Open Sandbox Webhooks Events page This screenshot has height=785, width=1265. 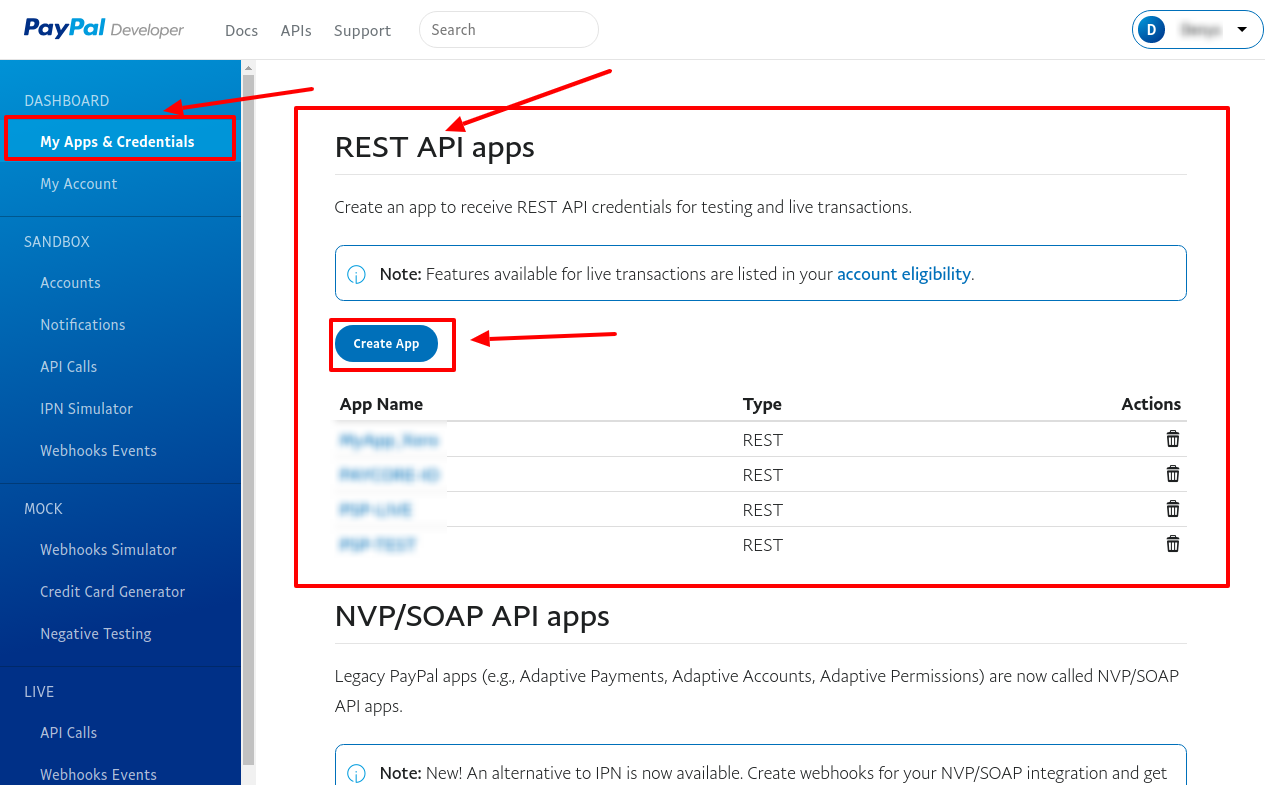(x=99, y=451)
